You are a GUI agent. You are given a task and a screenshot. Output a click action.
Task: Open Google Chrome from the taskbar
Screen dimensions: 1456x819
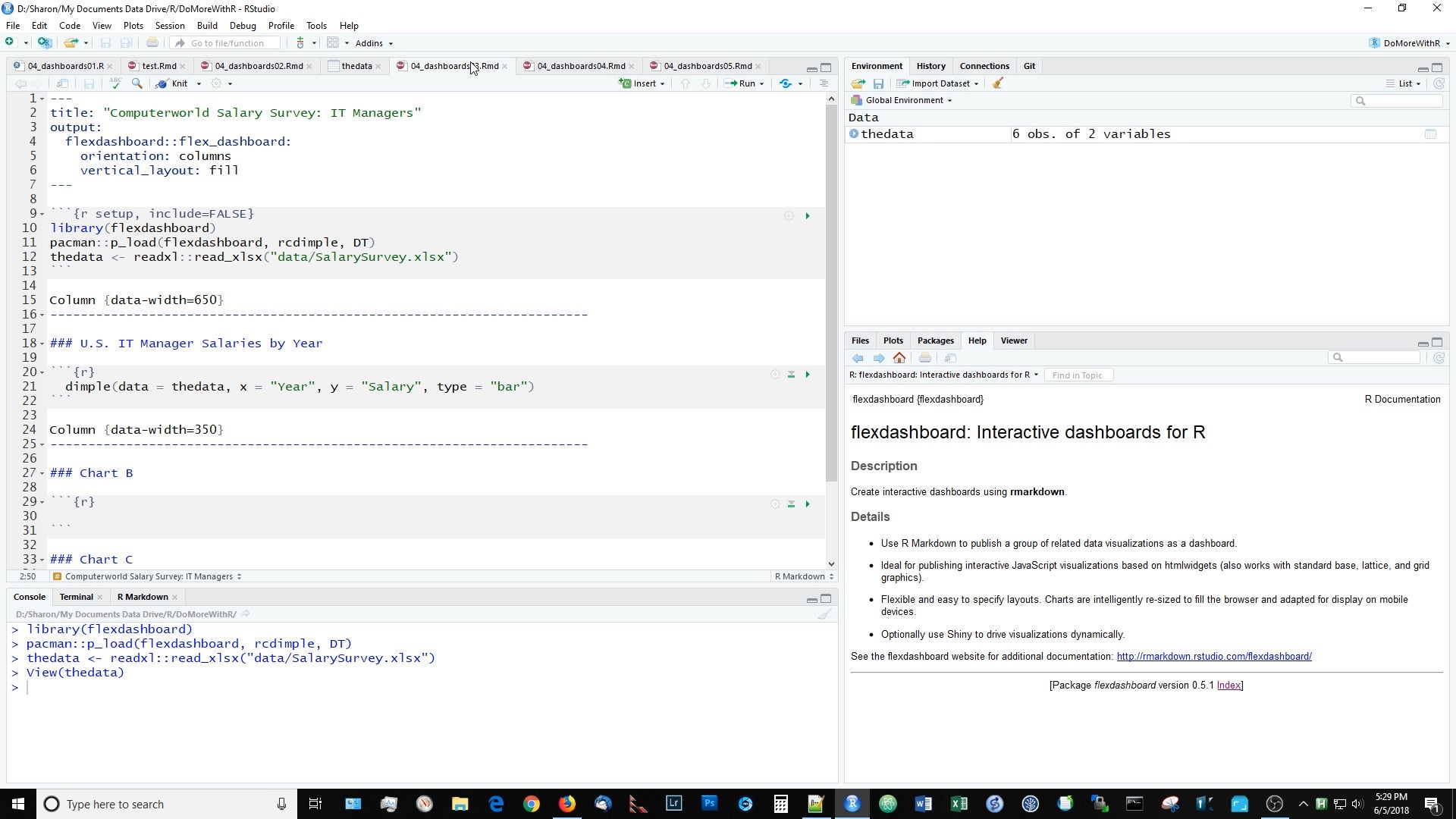(x=531, y=804)
